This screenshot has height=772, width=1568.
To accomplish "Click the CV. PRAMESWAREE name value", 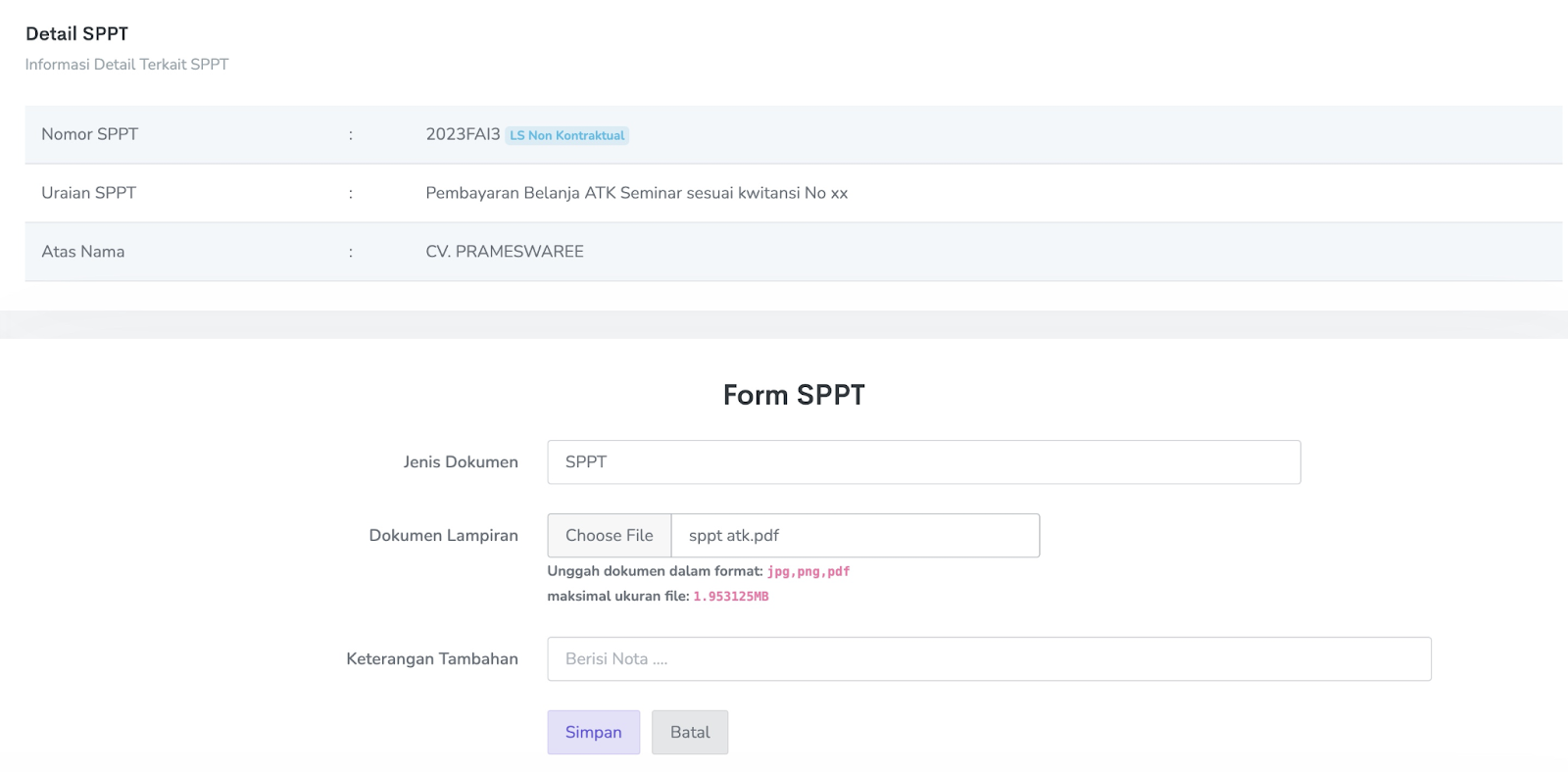I will [504, 252].
